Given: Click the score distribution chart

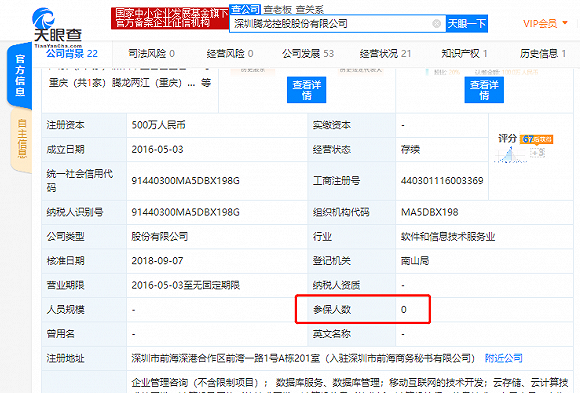Looking at the screenshot, I should click(511, 154).
